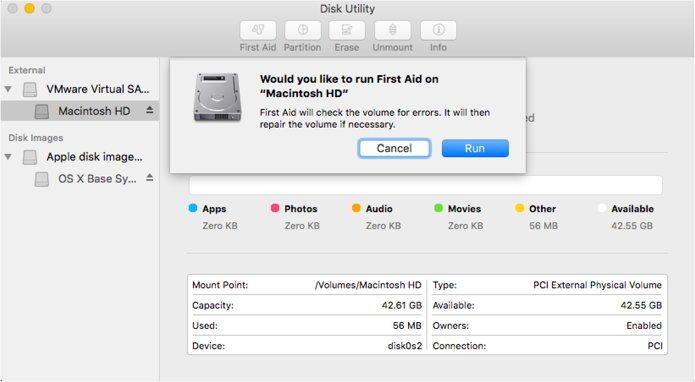Click the Audio legend label
695x382 pixels.
pos(379,209)
